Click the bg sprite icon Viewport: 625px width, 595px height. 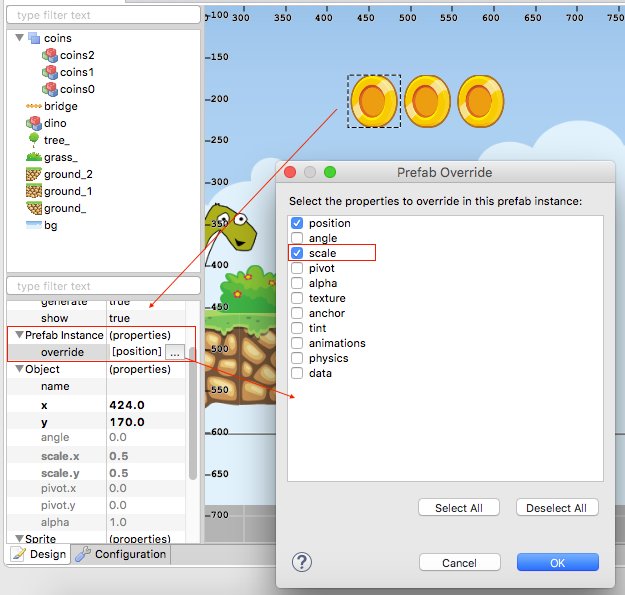pyautogui.click(x=33, y=225)
